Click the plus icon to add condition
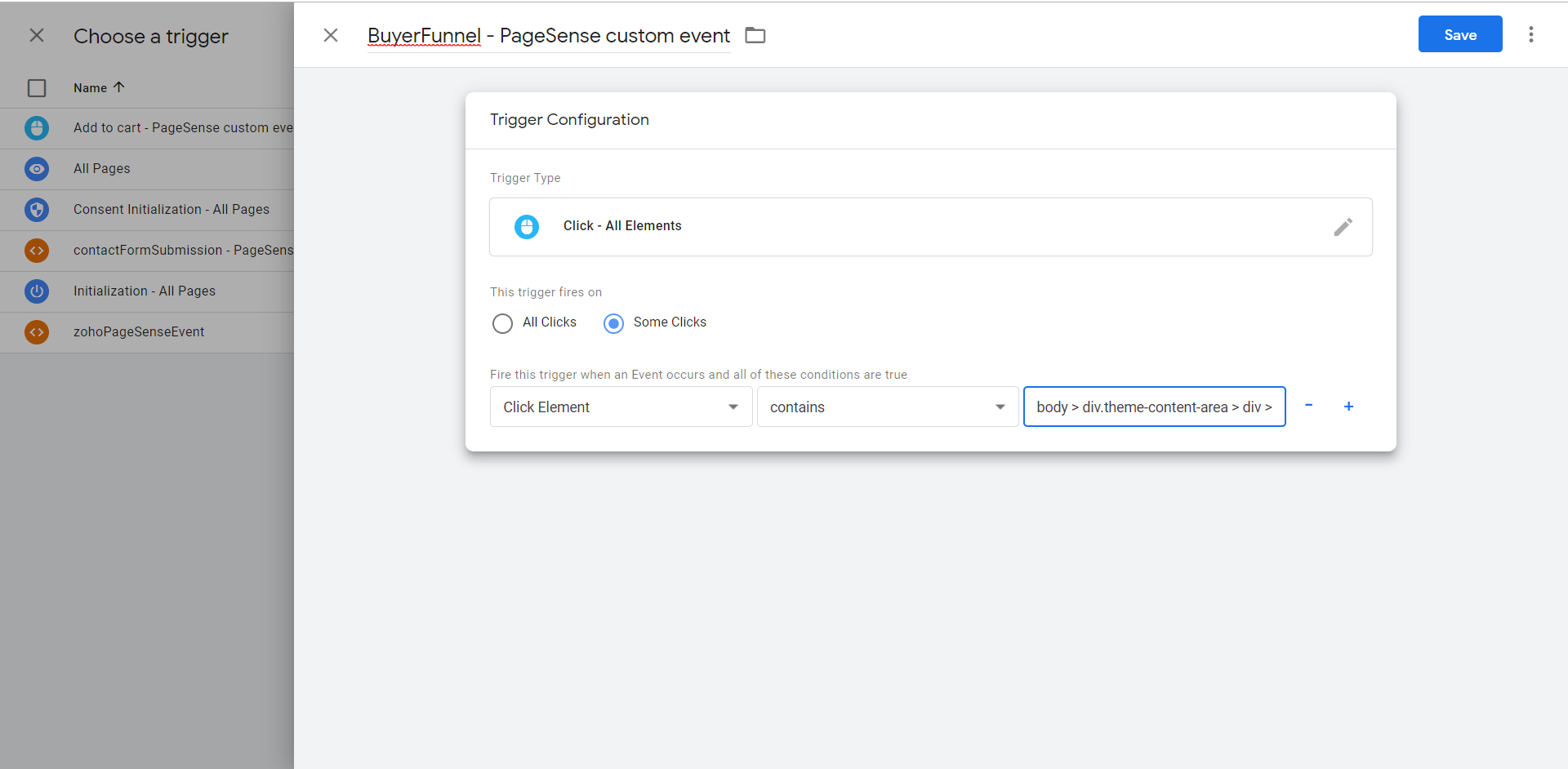The height and width of the screenshot is (769, 1568). (1348, 406)
